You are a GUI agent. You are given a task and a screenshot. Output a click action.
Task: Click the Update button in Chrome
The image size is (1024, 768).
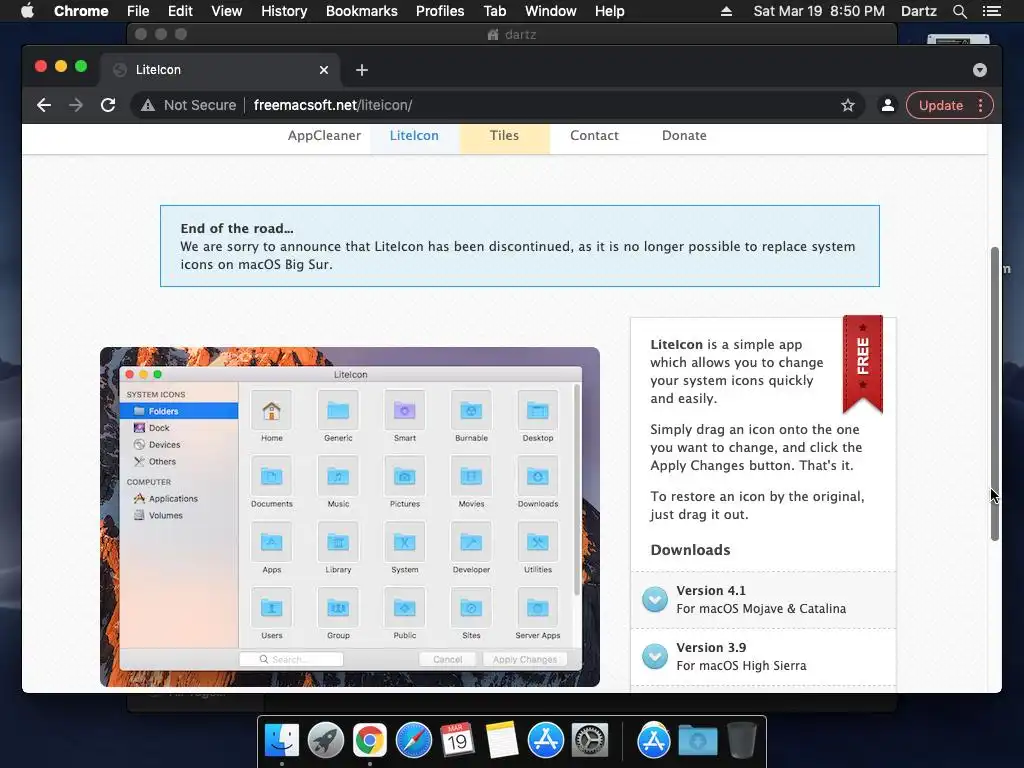[x=940, y=105]
